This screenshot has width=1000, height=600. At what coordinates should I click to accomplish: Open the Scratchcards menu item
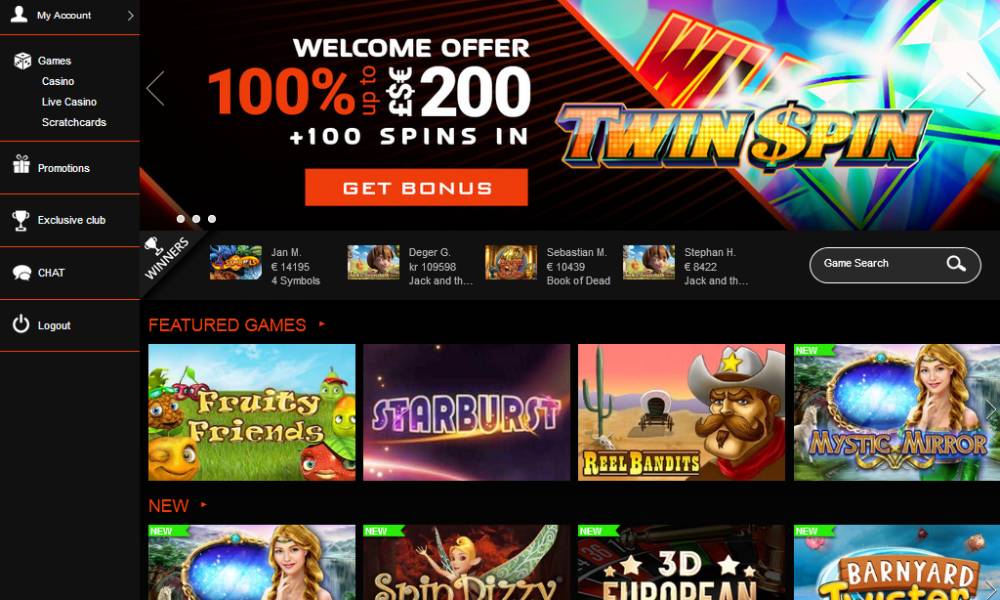coord(74,122)
